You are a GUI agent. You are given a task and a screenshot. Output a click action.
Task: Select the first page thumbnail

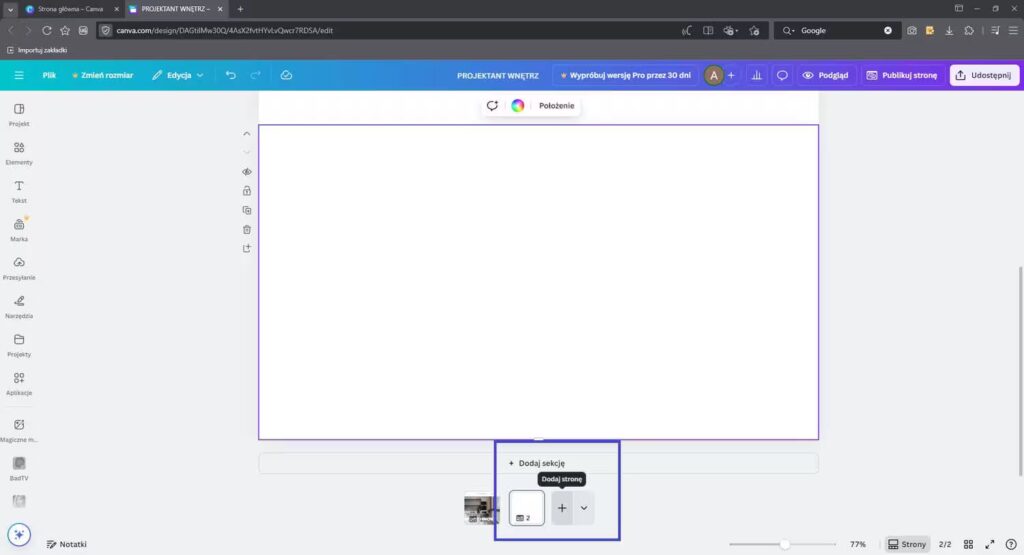click(x=481, y=509)
